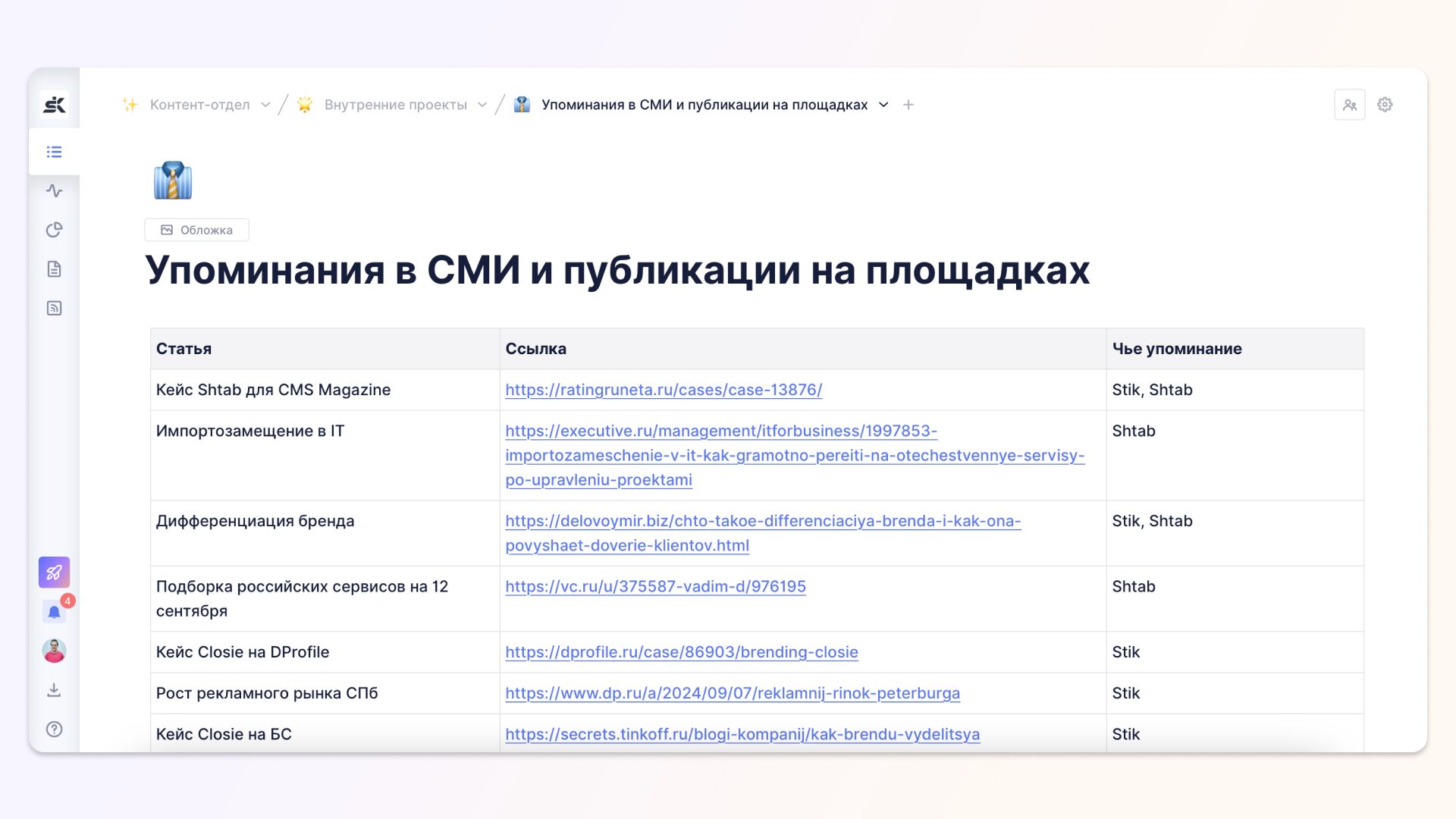The height and width of the screenshot is (819, 1456).
Task: Open the settings gear icon
Action: 1385,105
